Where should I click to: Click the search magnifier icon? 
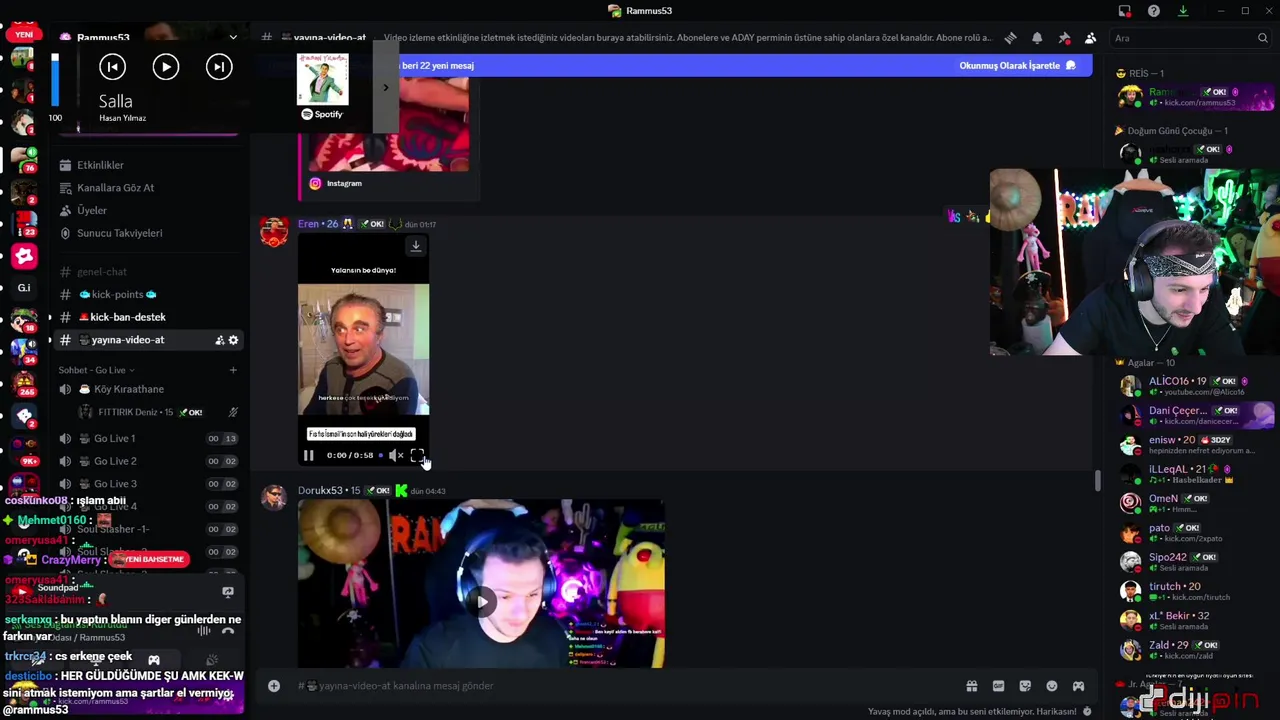pos(1262,38)
